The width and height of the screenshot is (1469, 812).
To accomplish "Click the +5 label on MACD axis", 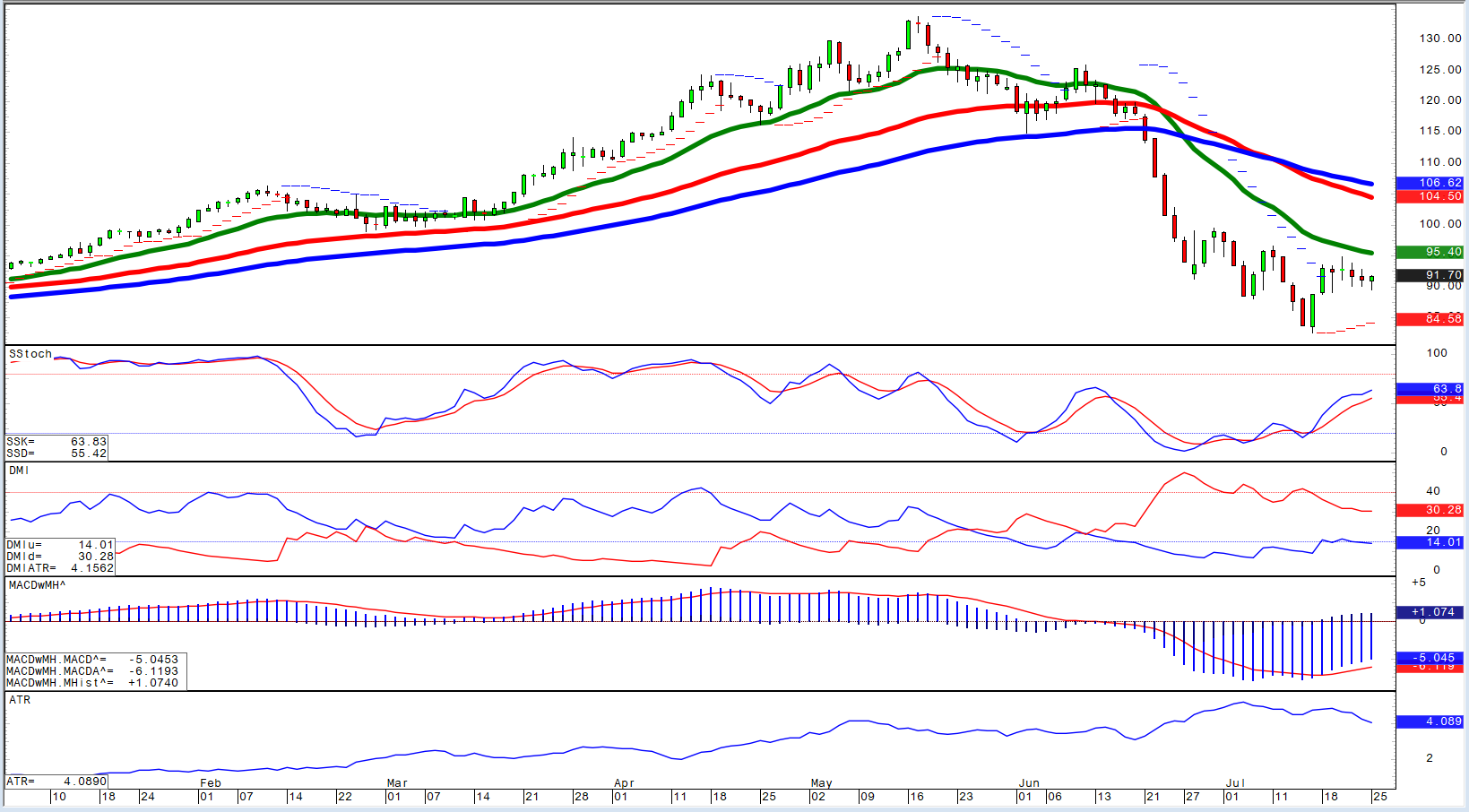I will (x=1419, y=583).
